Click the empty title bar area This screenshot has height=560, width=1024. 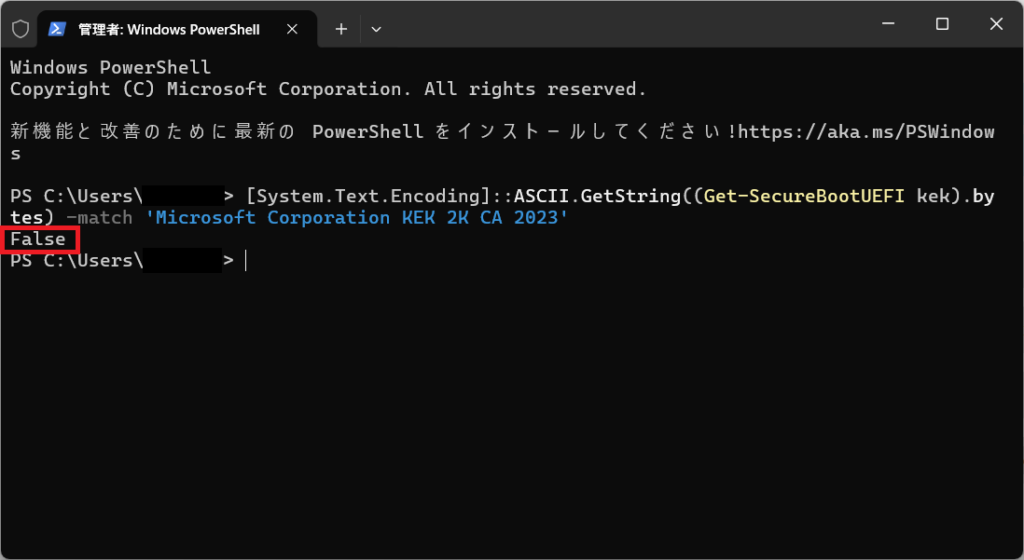click(x=620, y=26)
